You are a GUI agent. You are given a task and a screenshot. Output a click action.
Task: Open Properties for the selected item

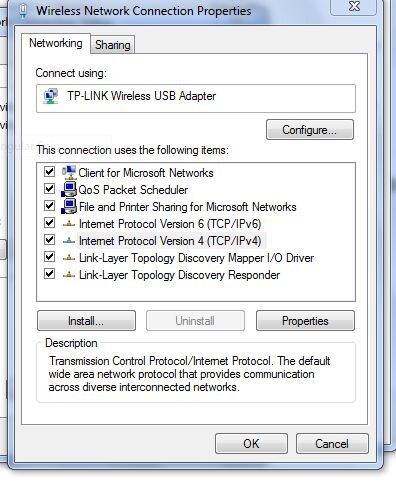(305, 321)
